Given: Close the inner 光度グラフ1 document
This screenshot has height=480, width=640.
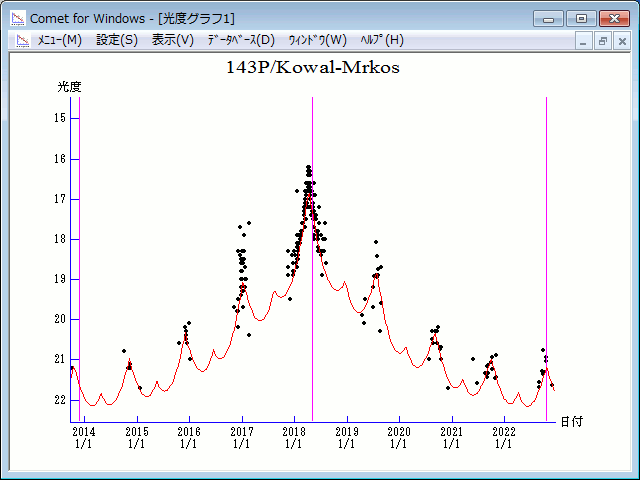Looking at the screenshot, I should point(622,41).
